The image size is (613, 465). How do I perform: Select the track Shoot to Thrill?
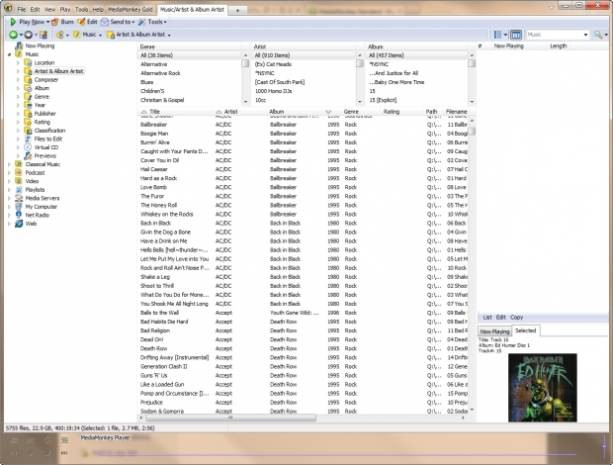coord(157,286)
